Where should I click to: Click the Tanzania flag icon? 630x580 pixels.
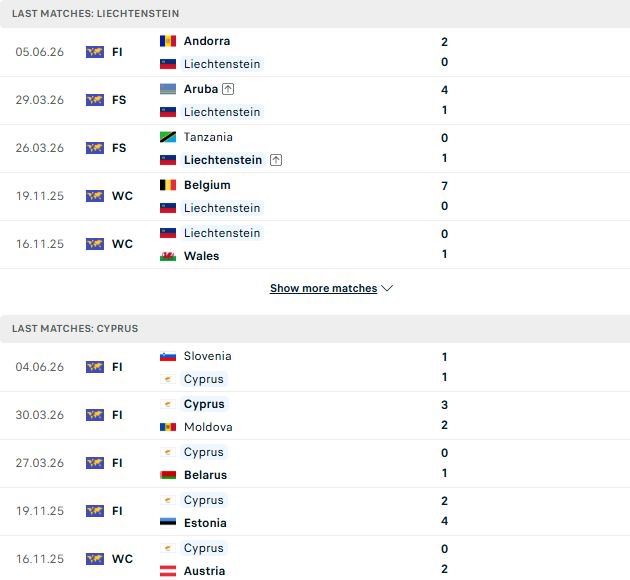point(168,137)
